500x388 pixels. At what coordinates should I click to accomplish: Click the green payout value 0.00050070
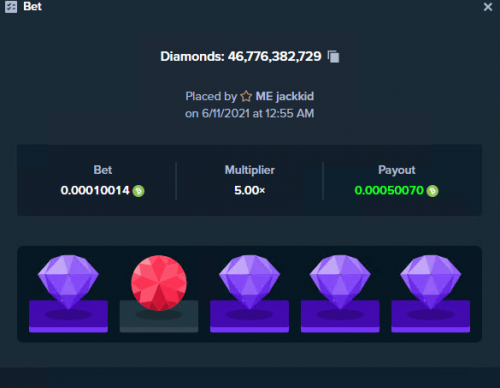click(389, 191)
